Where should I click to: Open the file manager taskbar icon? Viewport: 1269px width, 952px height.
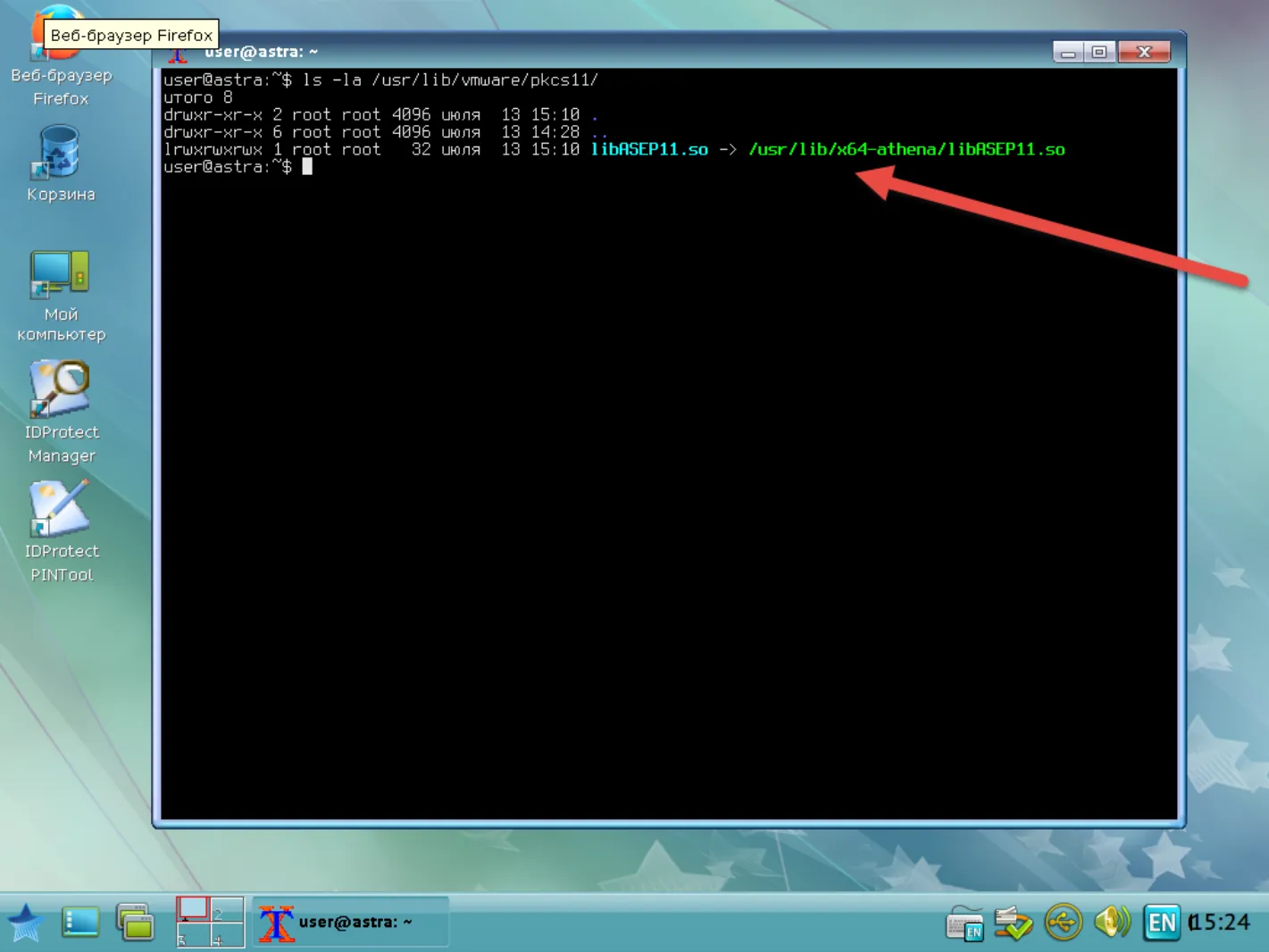click(x=136, y=923)
